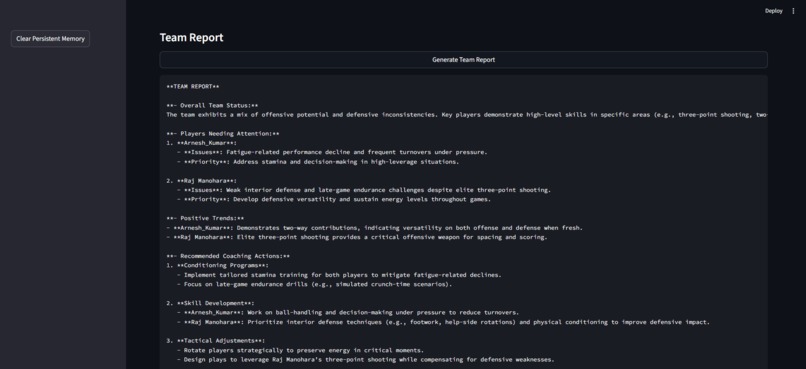Click the Recommended Coaching Actions heading line
Image resolution: width=806 pixels, height=369 pixels.
tap(228, 256)
